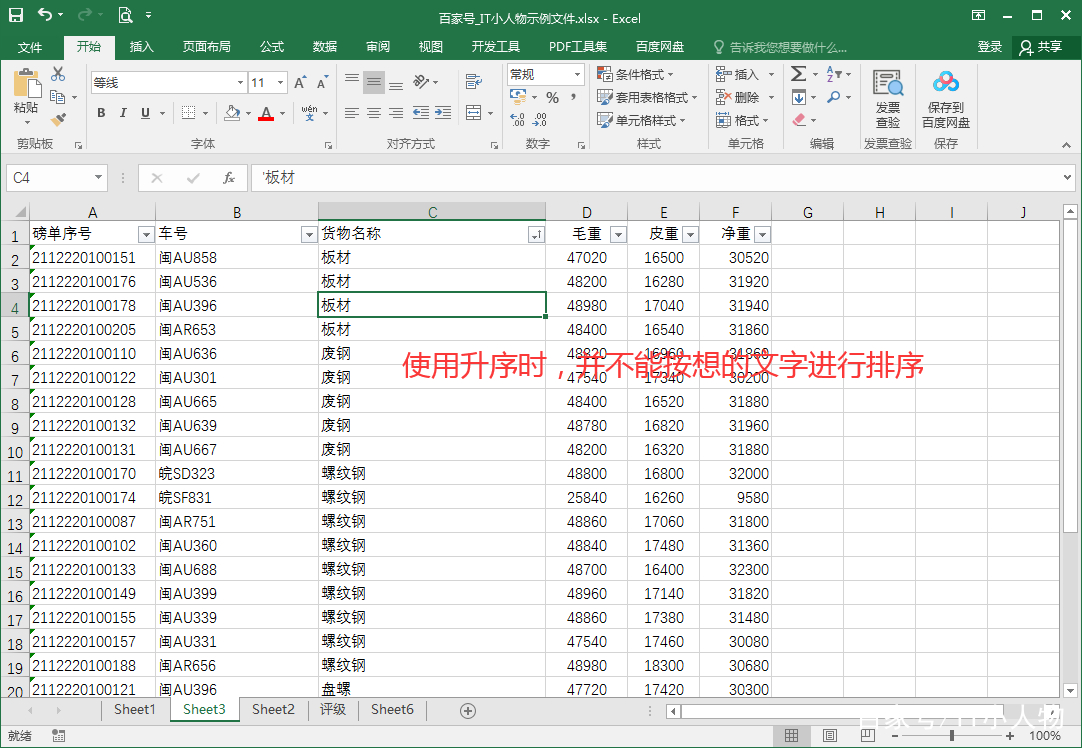Screen dimensions: 1082x748
Task: Switch to 评级 worksheet tab
Action: pyautogui.click(x=333, y=709)
